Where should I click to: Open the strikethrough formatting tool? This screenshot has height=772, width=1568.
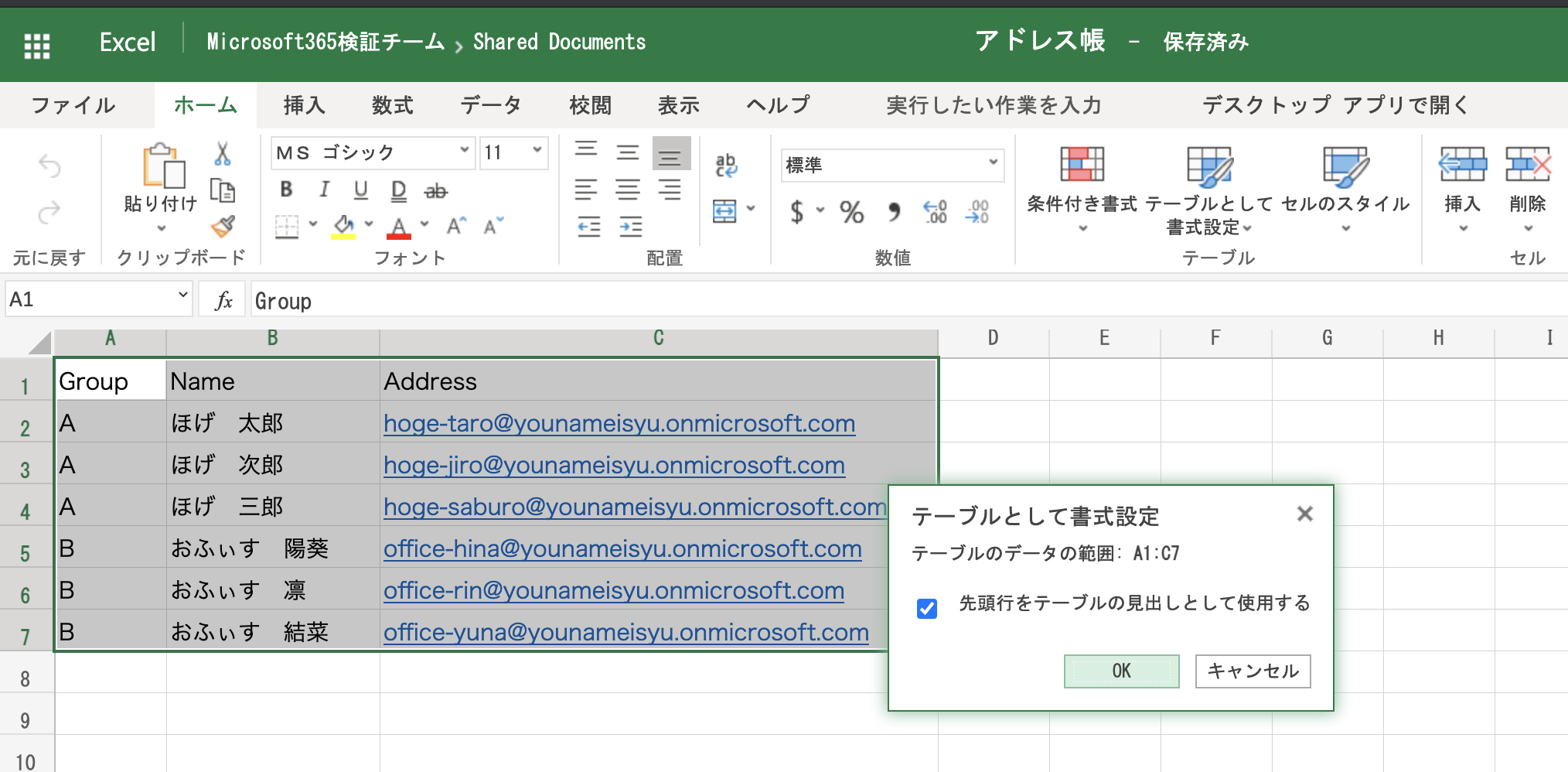click(x=435, y=189)
